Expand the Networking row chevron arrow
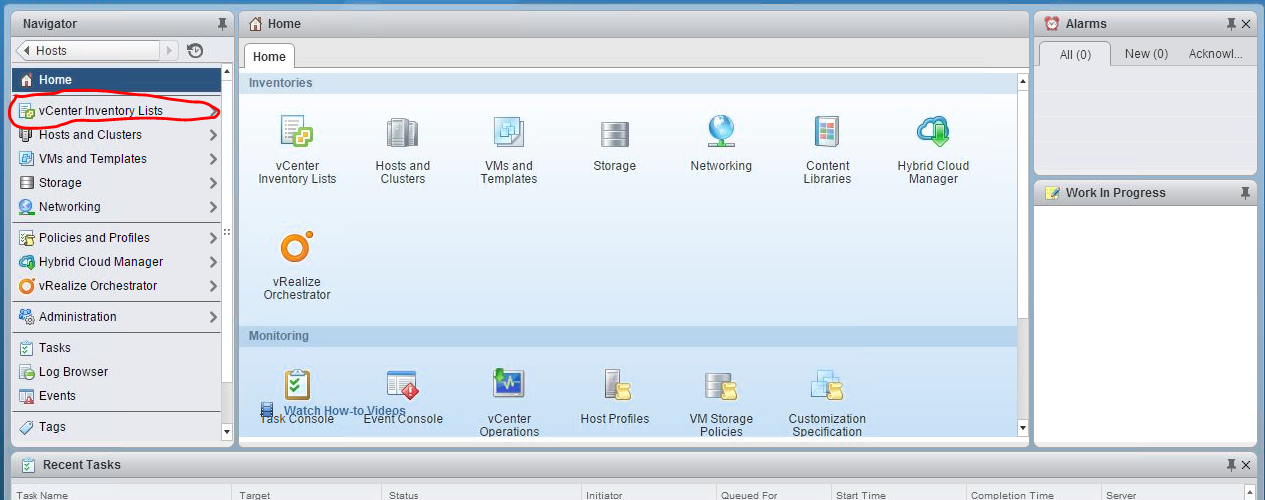 coord(213,207)
